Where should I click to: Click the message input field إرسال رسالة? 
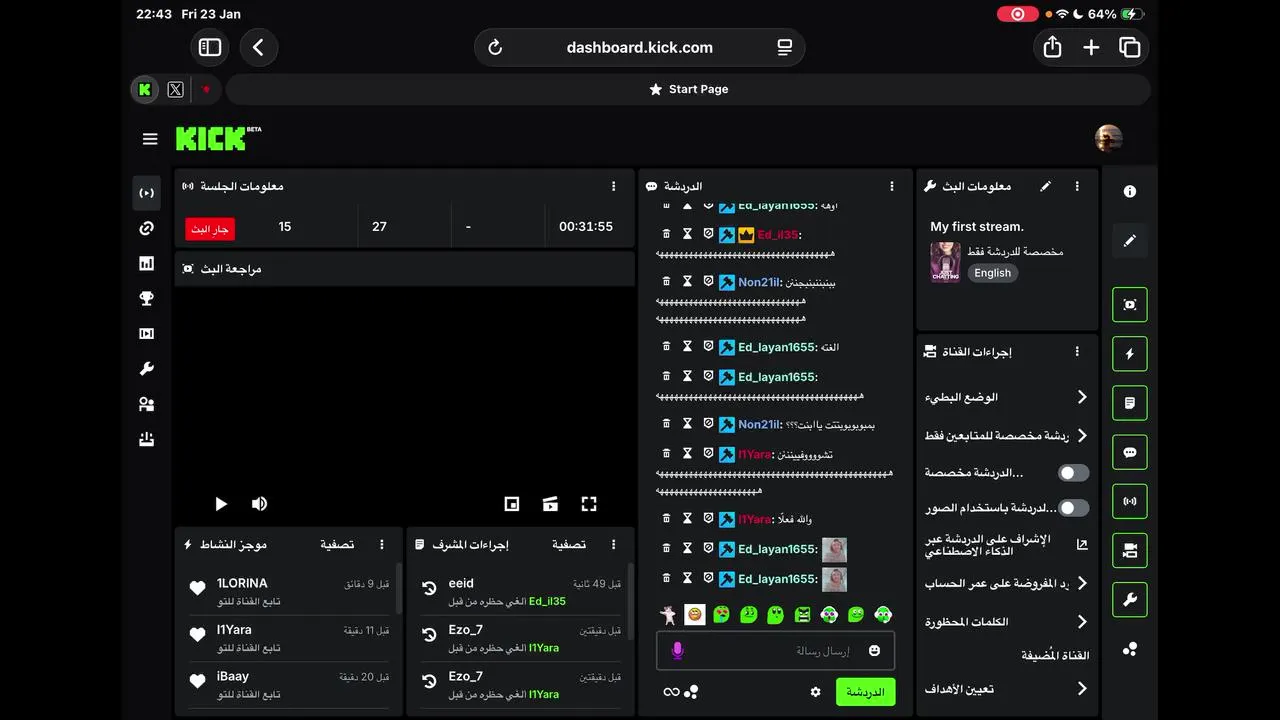[x=775, y=651]
